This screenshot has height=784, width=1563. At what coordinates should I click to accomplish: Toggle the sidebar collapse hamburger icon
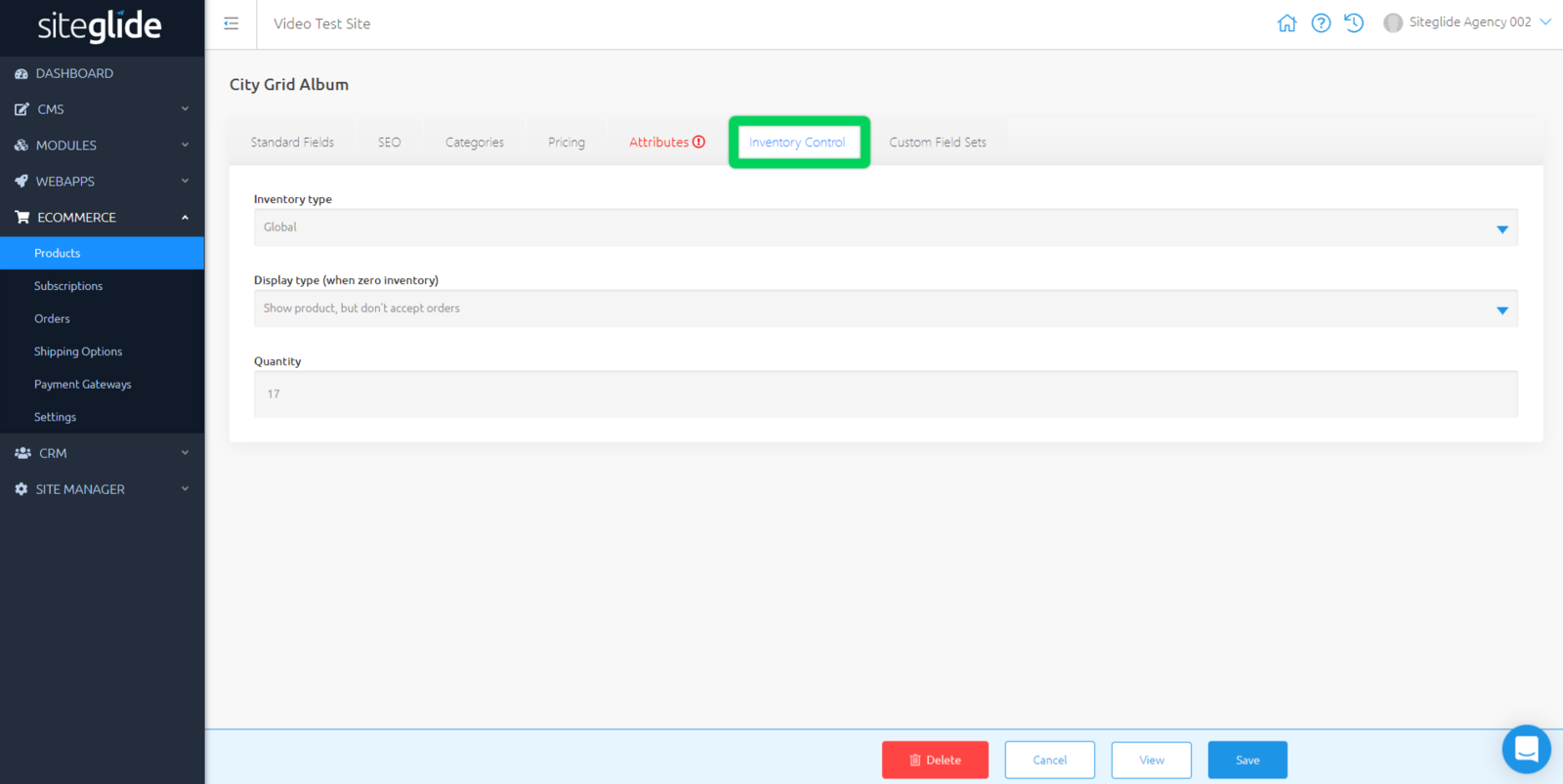(x=232, y=23)
